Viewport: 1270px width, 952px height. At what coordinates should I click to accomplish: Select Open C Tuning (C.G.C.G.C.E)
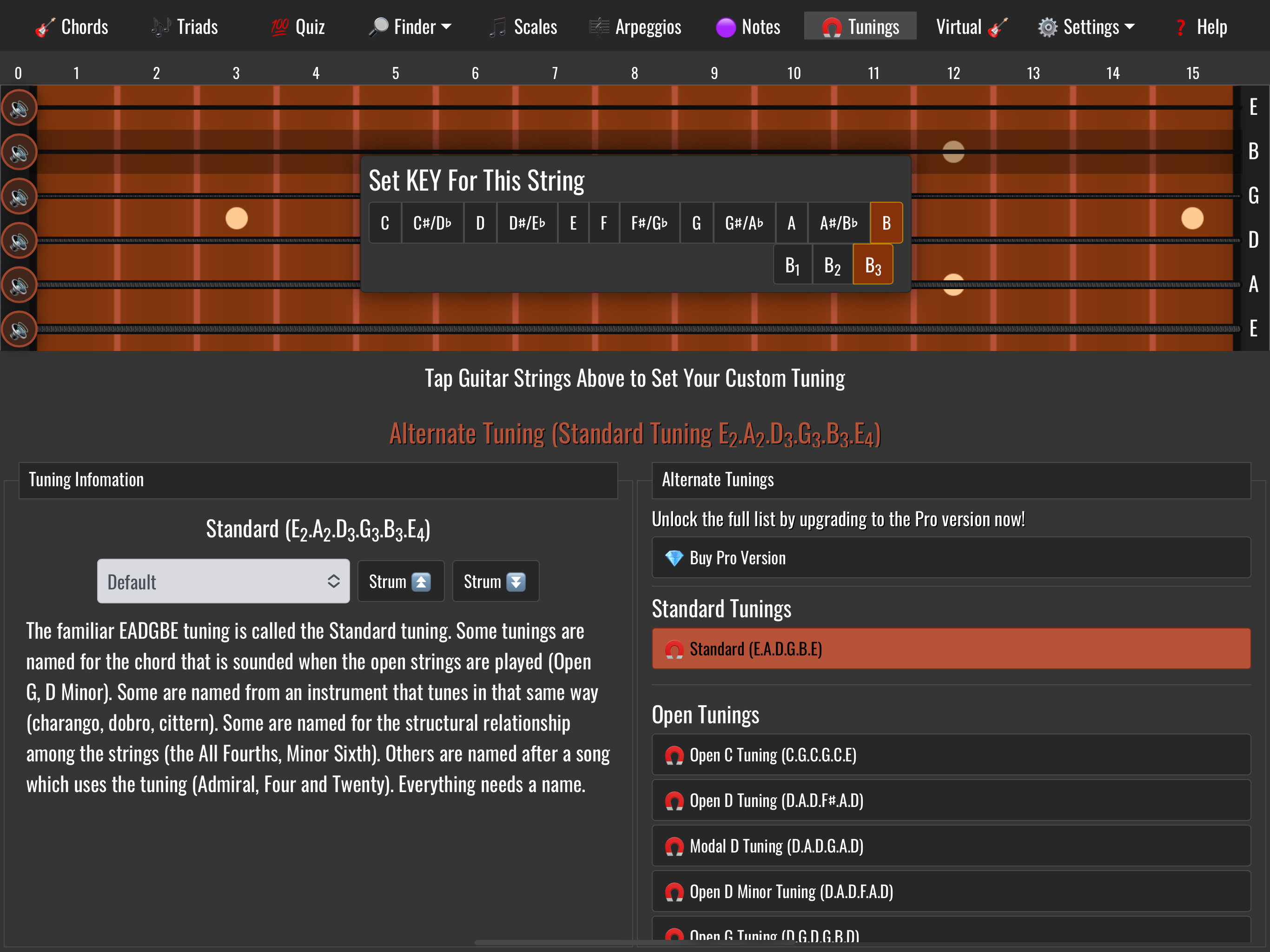coord(952,754)
